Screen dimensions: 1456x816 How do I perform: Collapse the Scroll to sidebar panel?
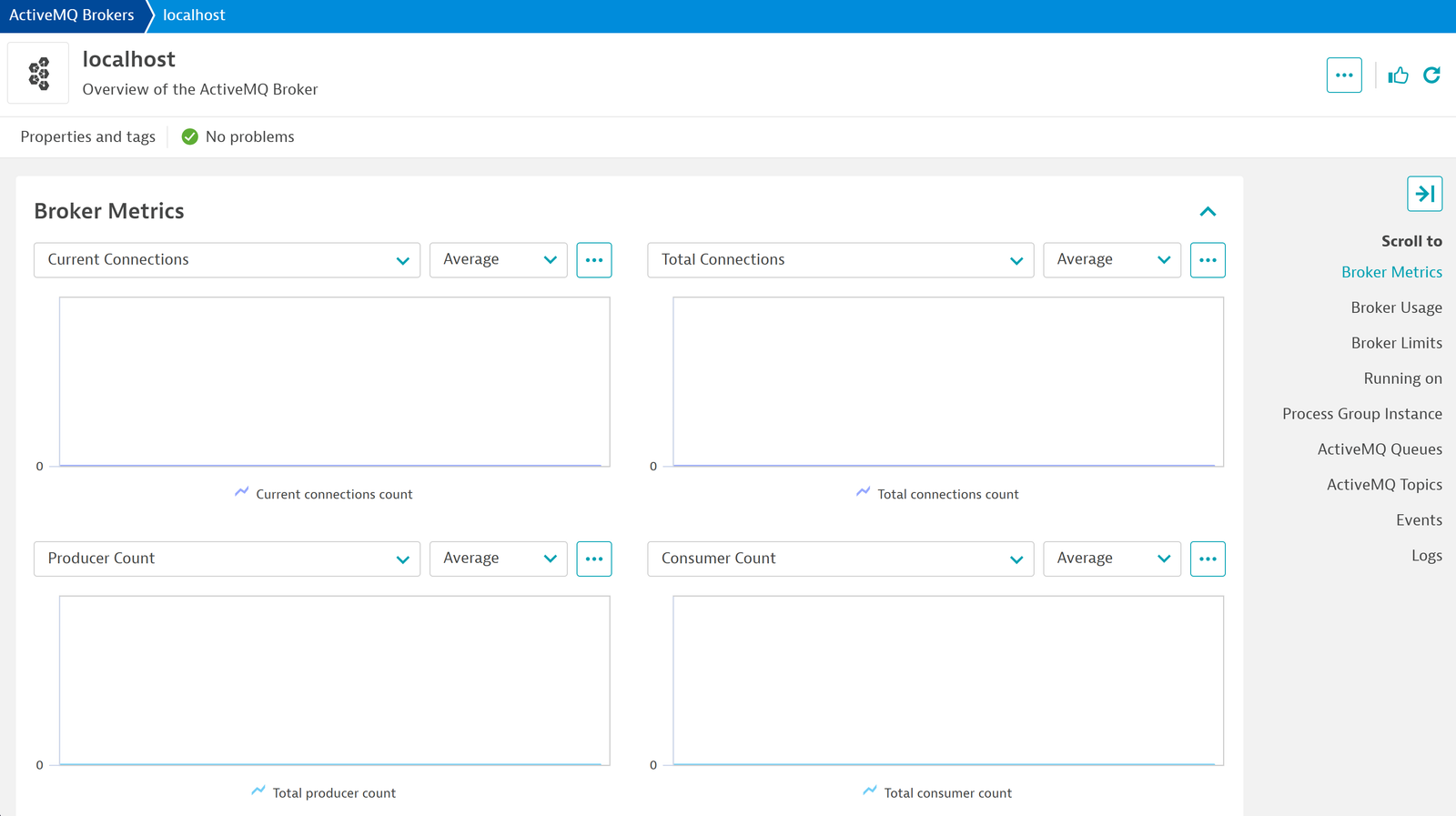click(1424, 194)
